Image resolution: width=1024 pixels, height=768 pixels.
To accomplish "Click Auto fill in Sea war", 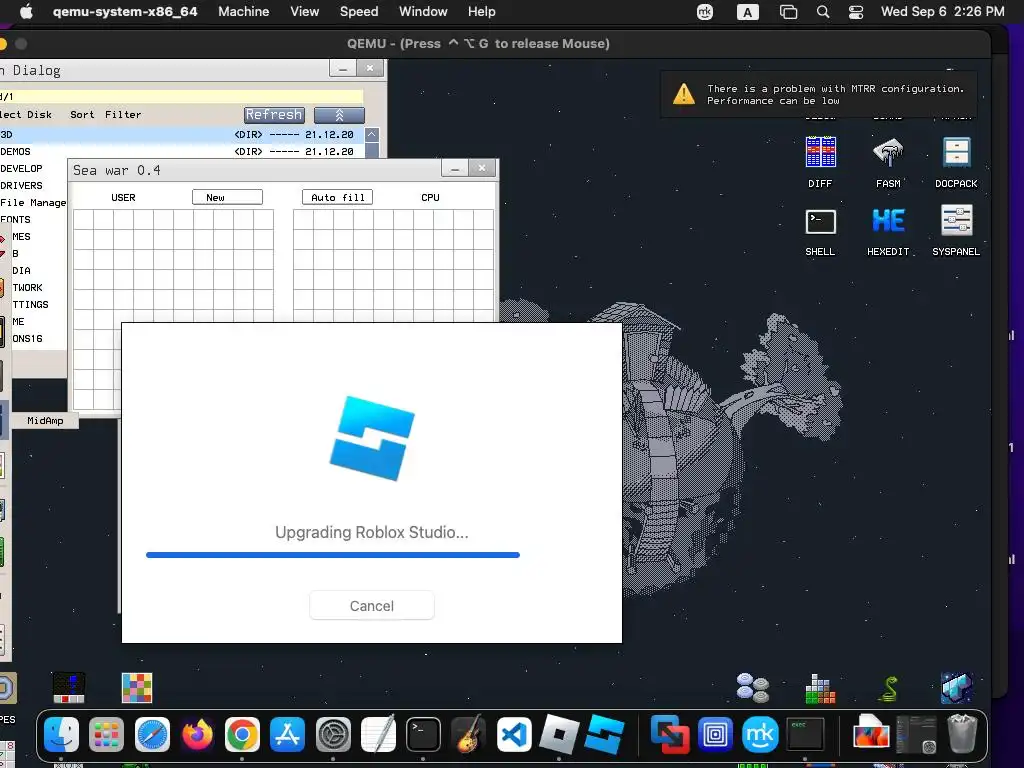I will [x=338, y=197].
